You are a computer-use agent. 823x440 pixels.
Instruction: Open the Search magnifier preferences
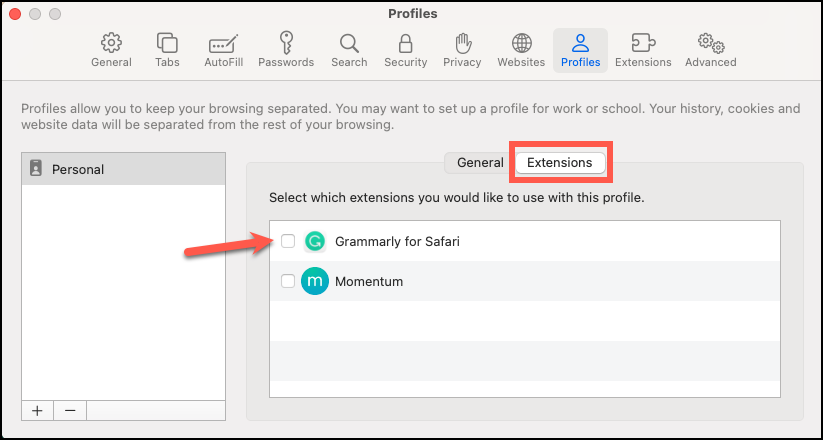(x=349, y=50)
